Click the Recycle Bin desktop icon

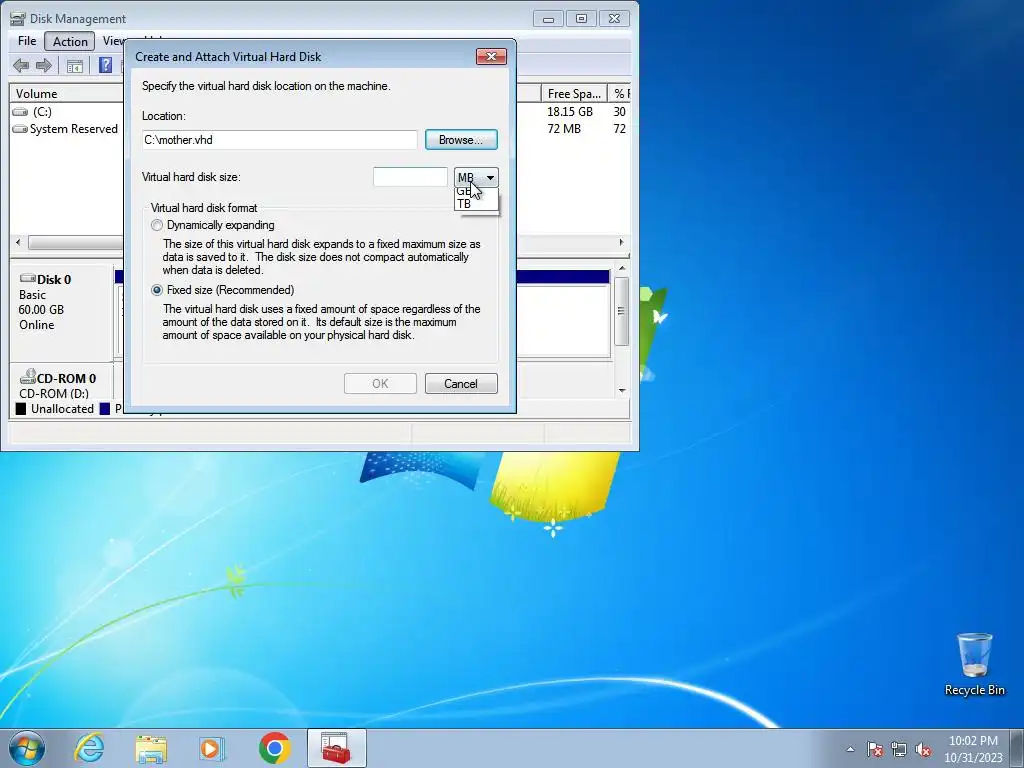pyautogui.click(x=974, y=665)
